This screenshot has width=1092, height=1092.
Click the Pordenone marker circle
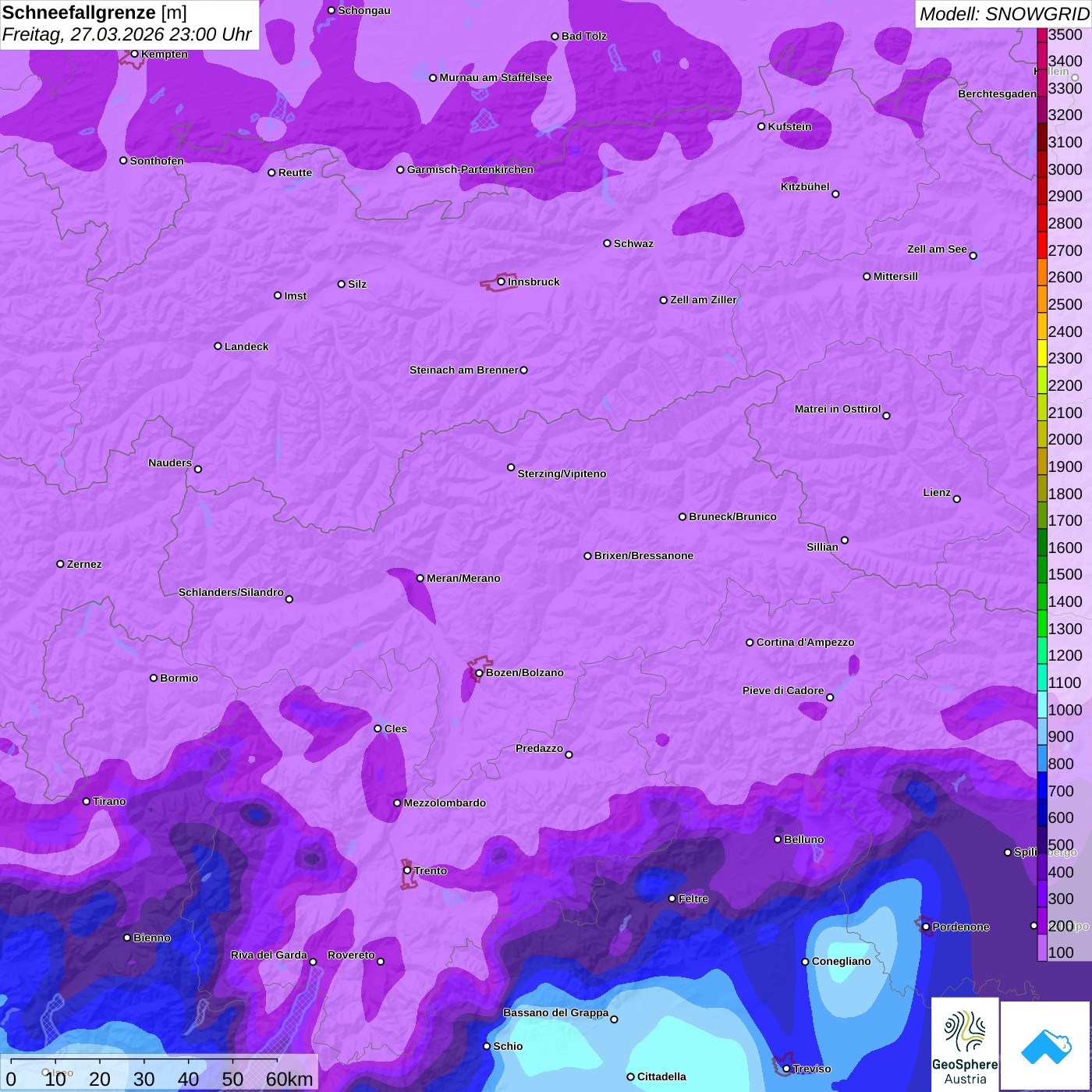coord(926,927)
